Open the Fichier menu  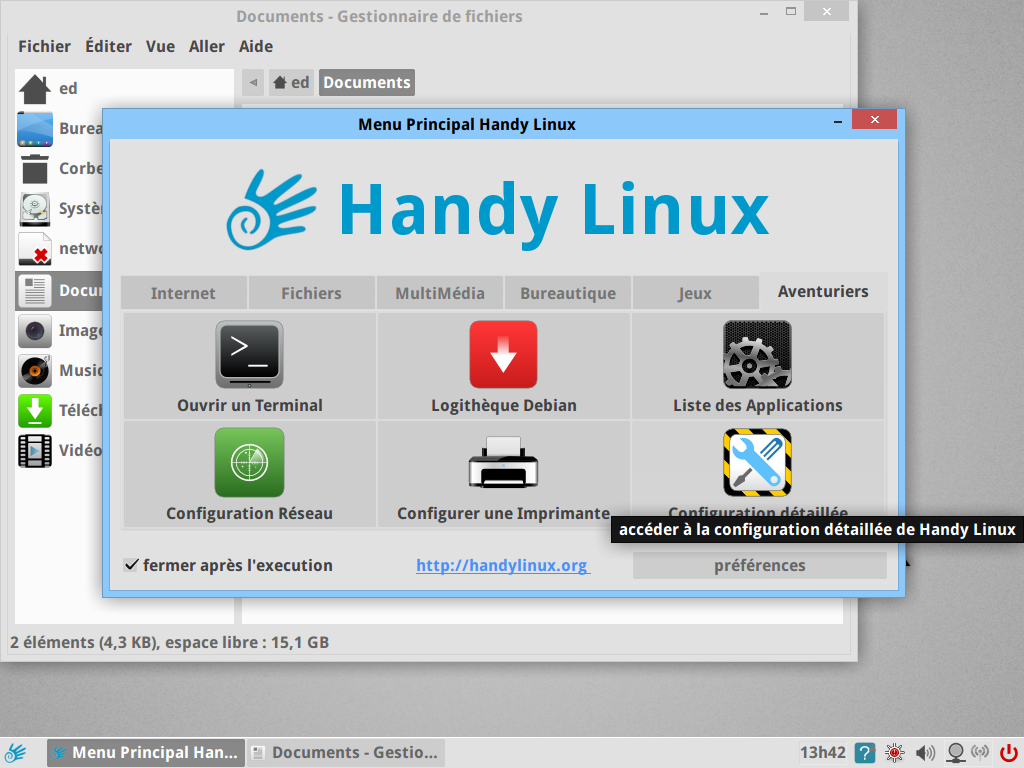[44, 46]
